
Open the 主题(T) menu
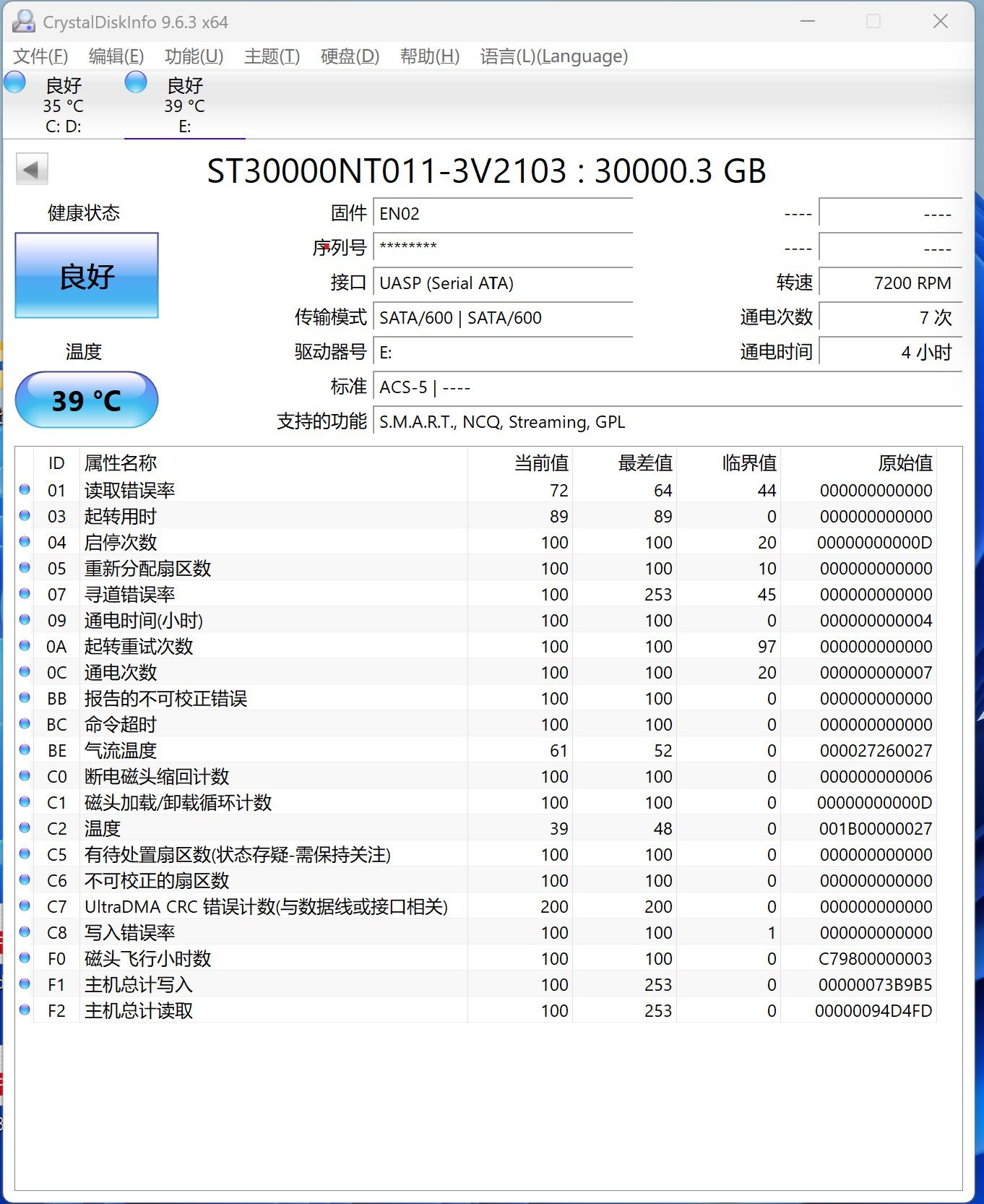(272, 56)
